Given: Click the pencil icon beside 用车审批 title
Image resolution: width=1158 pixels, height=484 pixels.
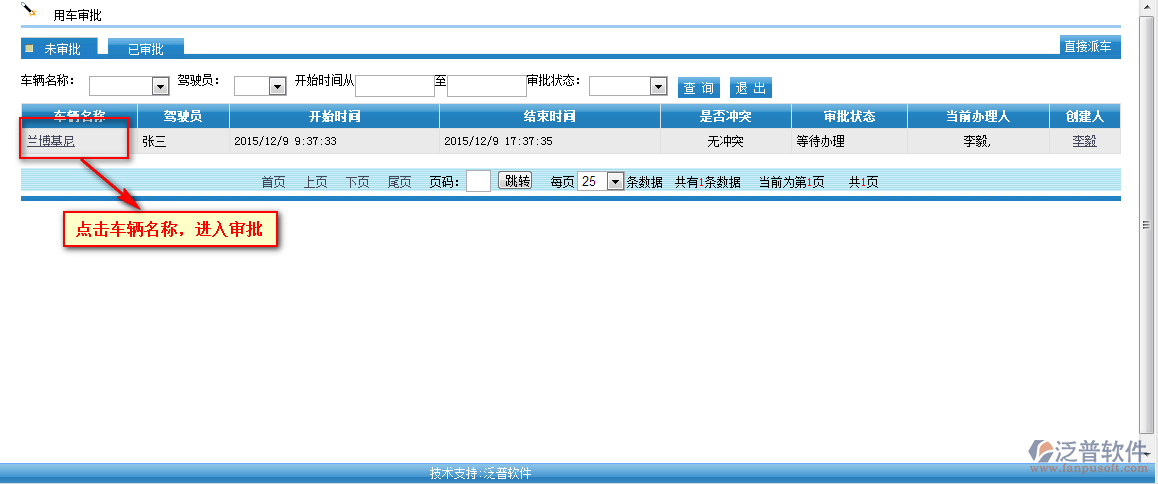Looking at the screenshot, I should pyautogui.click(x=28, y=10).
